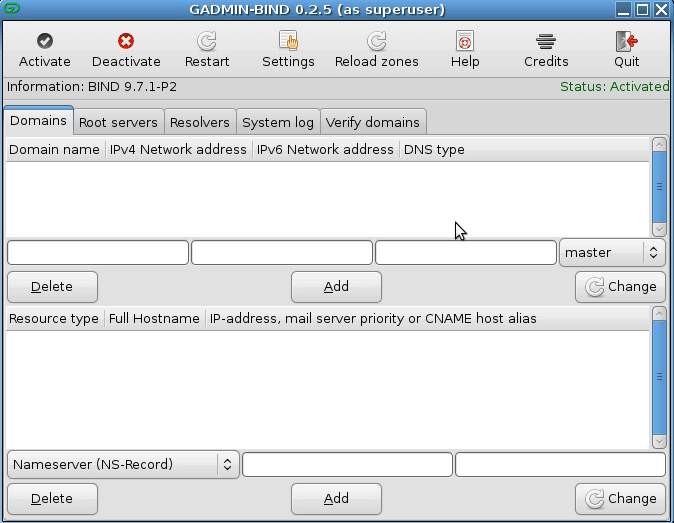The image size is (674, 523).
Task: Click records list scrollbar up arrow
Action: 659,313
